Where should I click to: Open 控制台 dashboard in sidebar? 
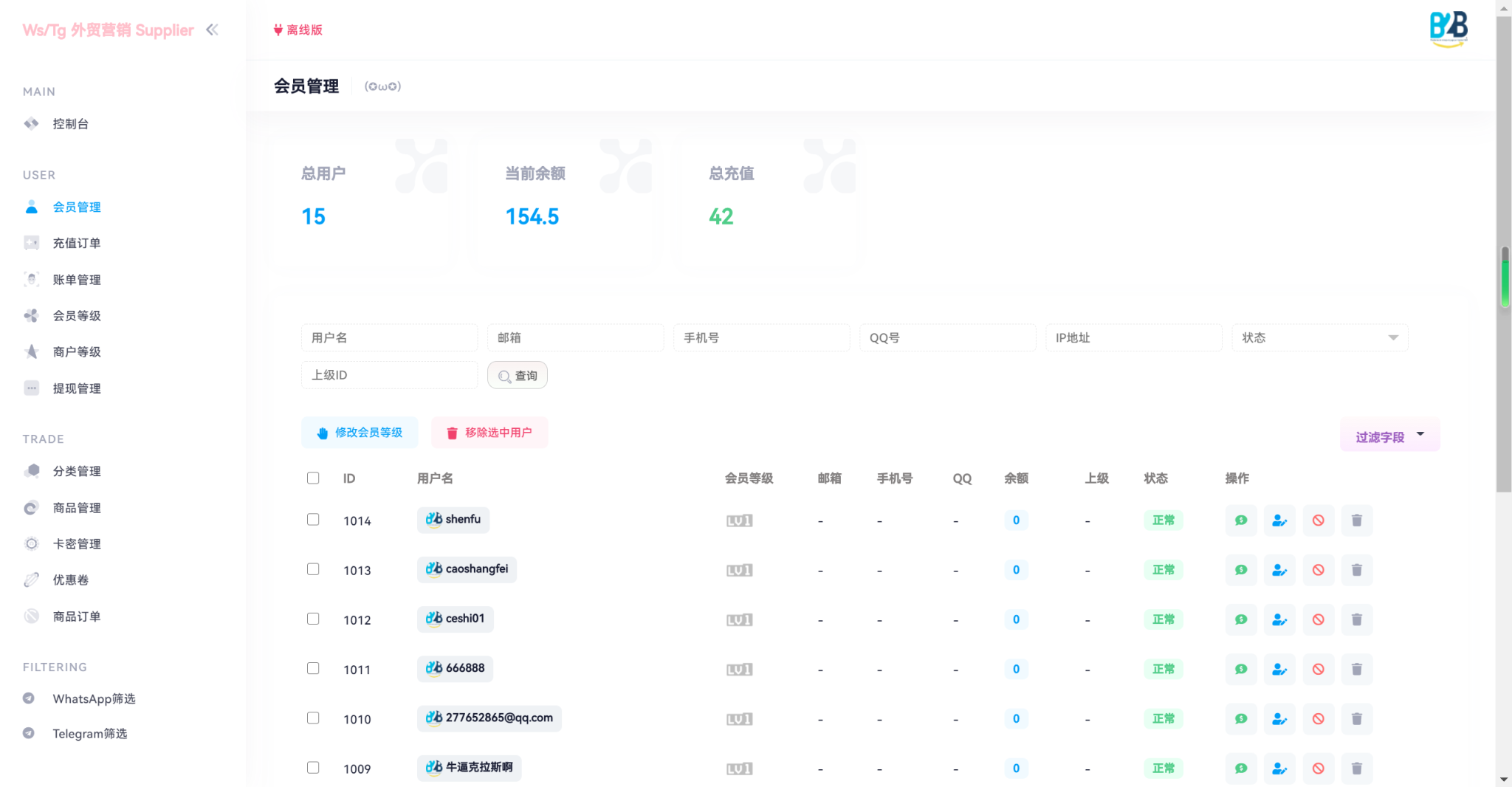[x=70, y=124]
